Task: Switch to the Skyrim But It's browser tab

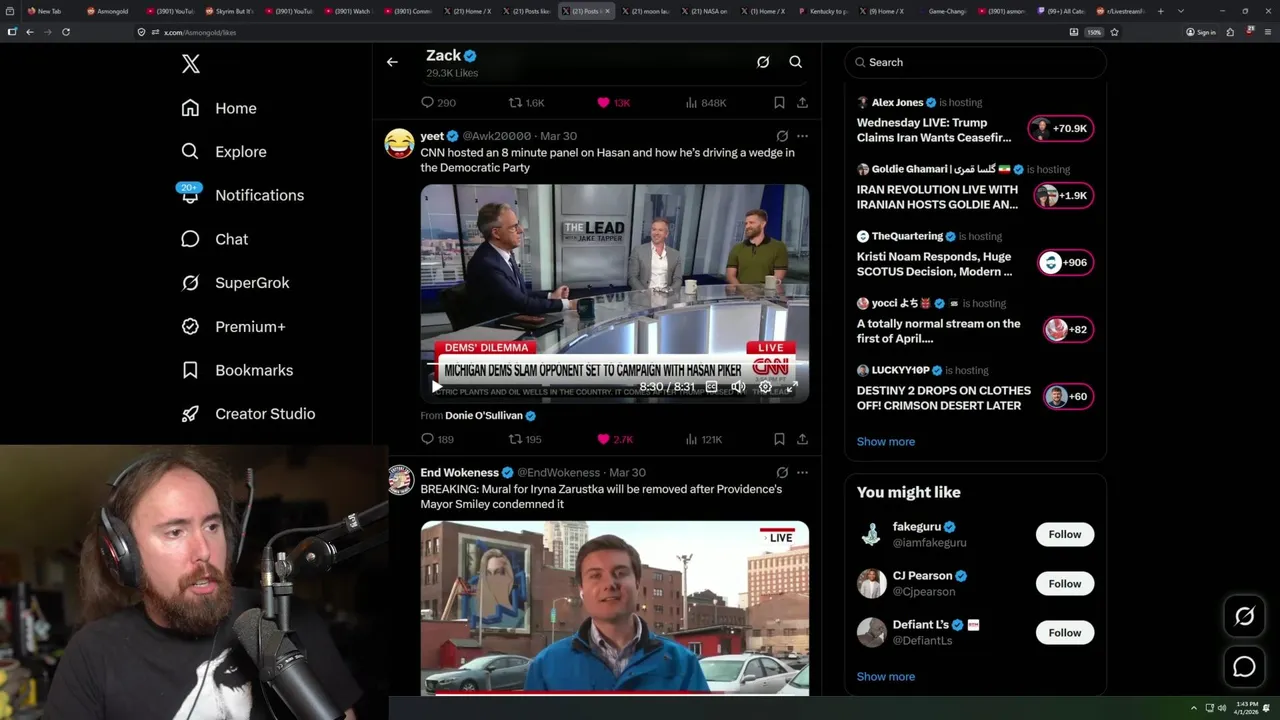Action: 229,11
